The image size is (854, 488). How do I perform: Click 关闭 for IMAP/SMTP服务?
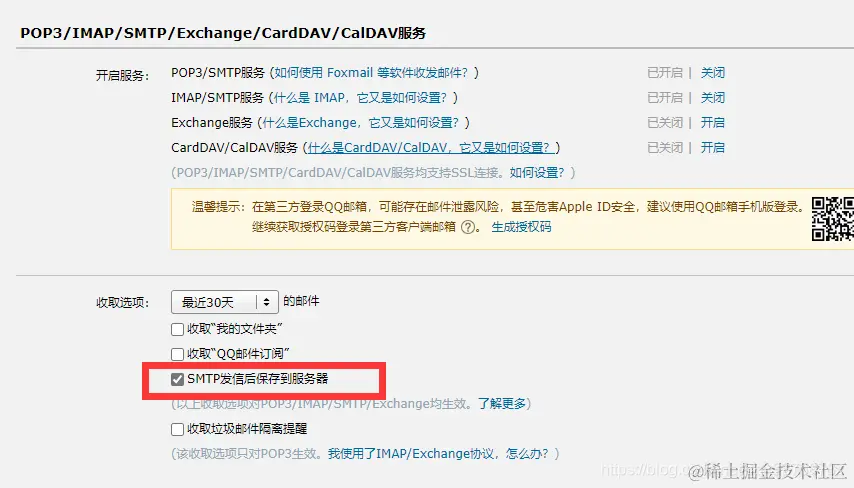tap(712, 97)
